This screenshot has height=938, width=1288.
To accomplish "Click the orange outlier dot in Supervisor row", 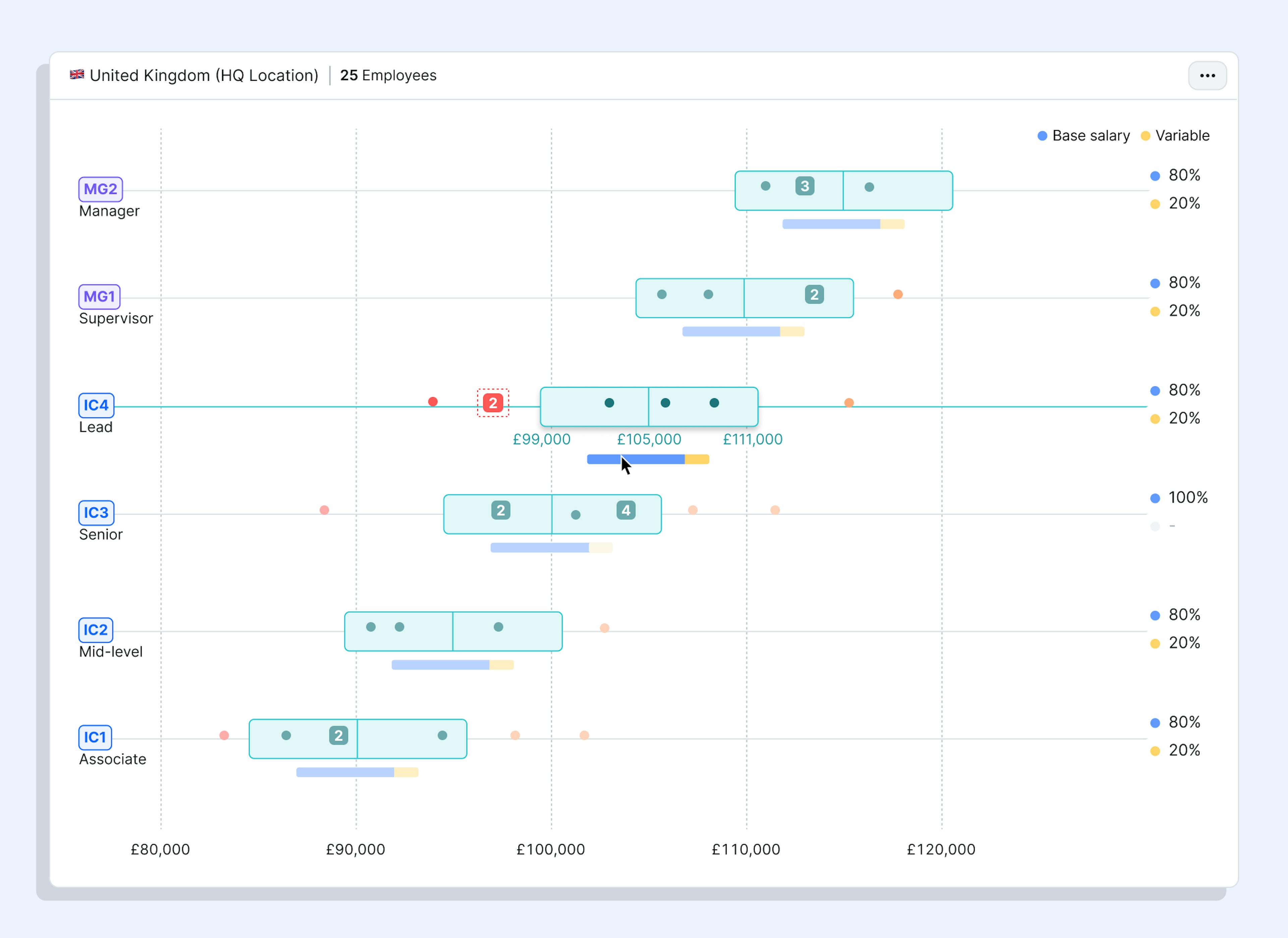I will coord(898,294).
